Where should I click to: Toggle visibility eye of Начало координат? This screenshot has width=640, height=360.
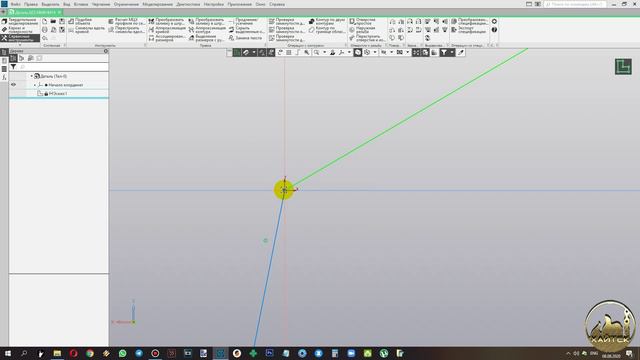(x=13, y=85)
